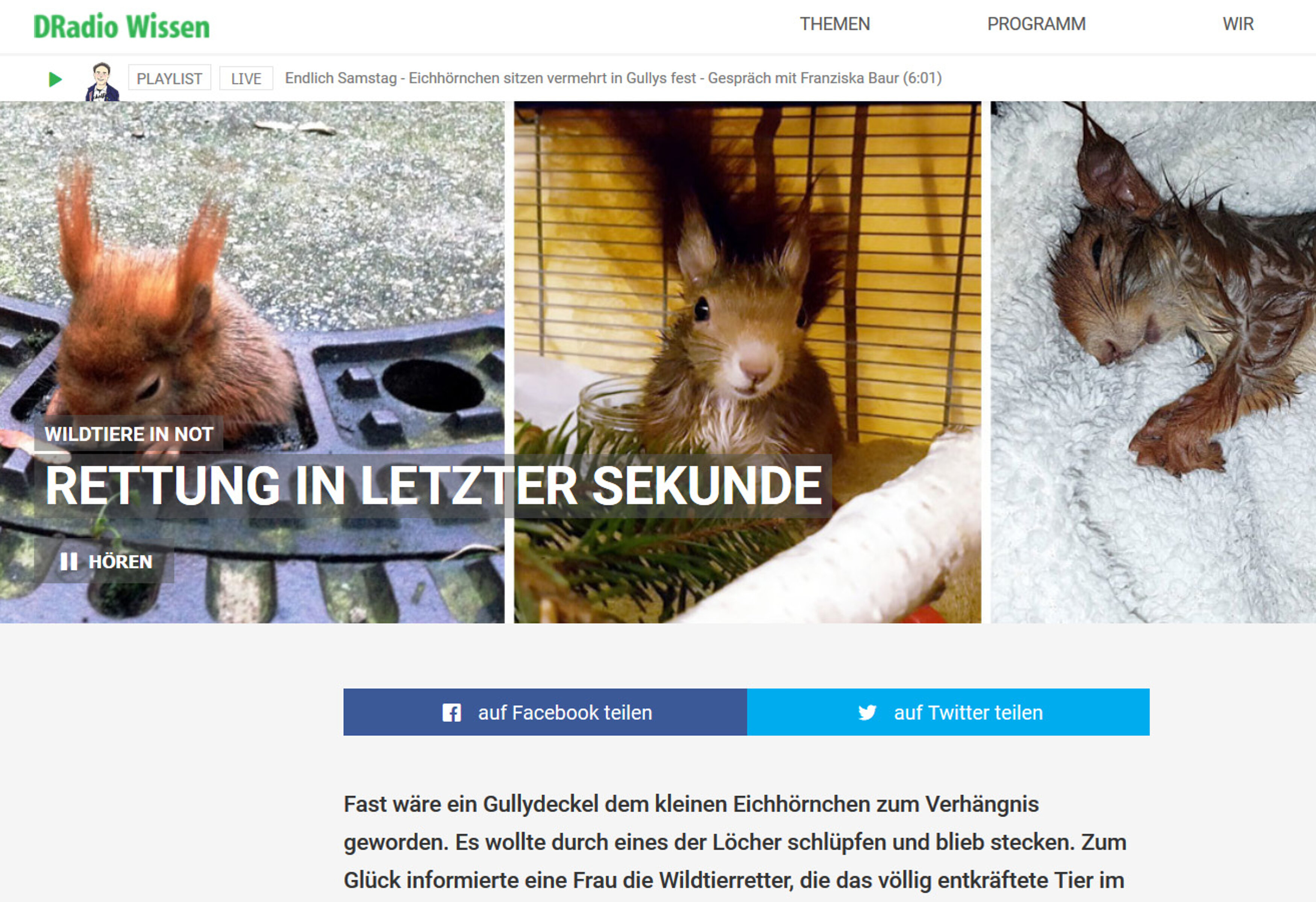1316x902 pixels.
Task: Open the THEMEN menu
Action: (x=835, y=24)
